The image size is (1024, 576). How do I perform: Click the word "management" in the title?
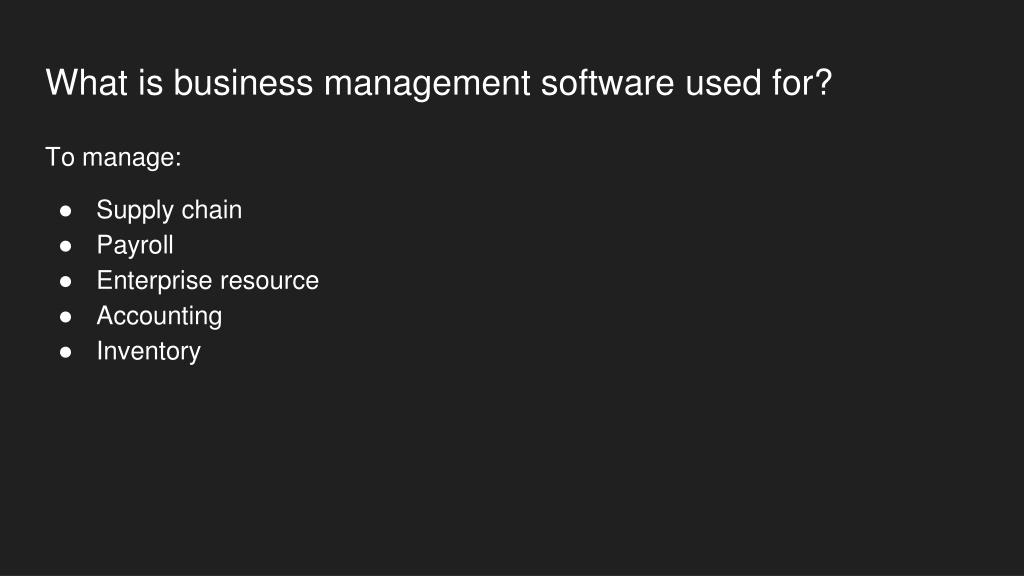[427, 85]
